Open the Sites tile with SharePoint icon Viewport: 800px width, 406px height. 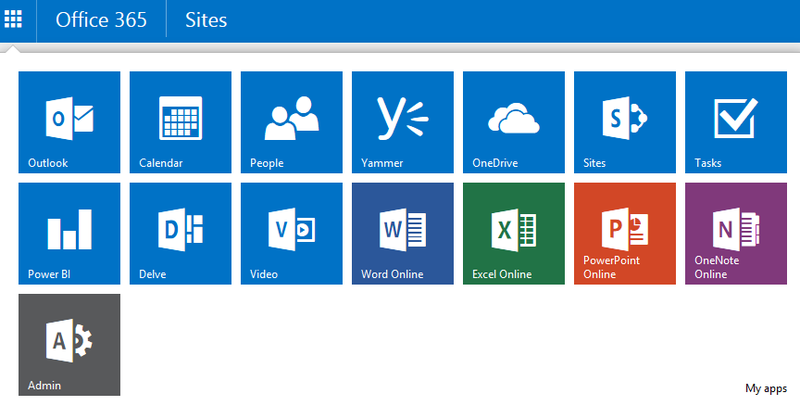click(625, 122)
